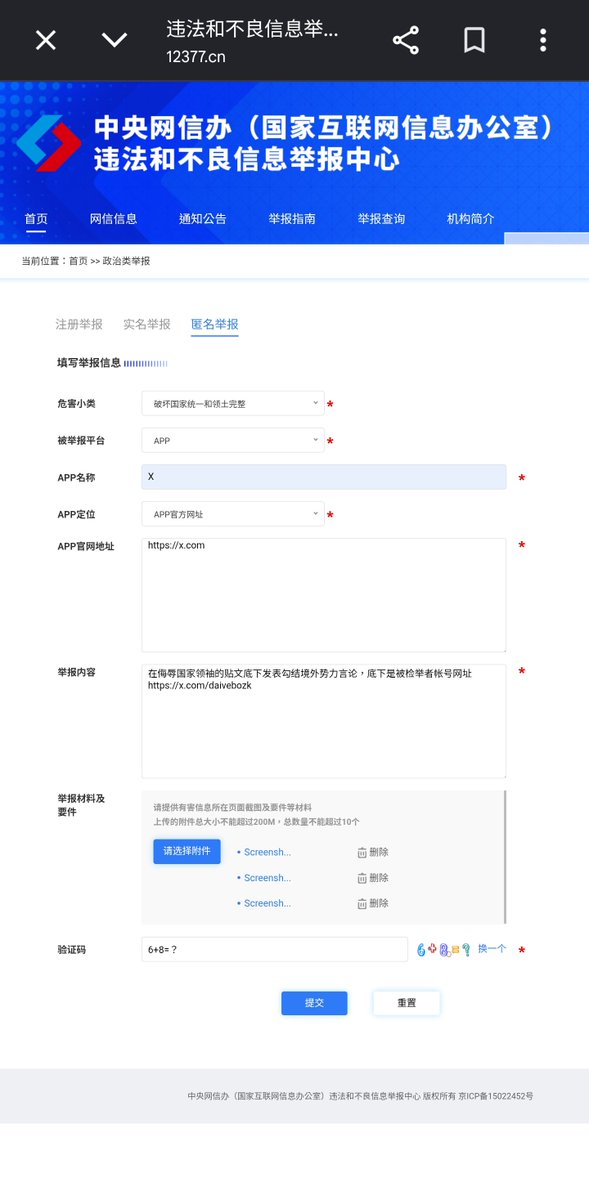Click the 12377.cn URL text
The height and width of the screenshot is (1200, 589).
coord(196,57)
